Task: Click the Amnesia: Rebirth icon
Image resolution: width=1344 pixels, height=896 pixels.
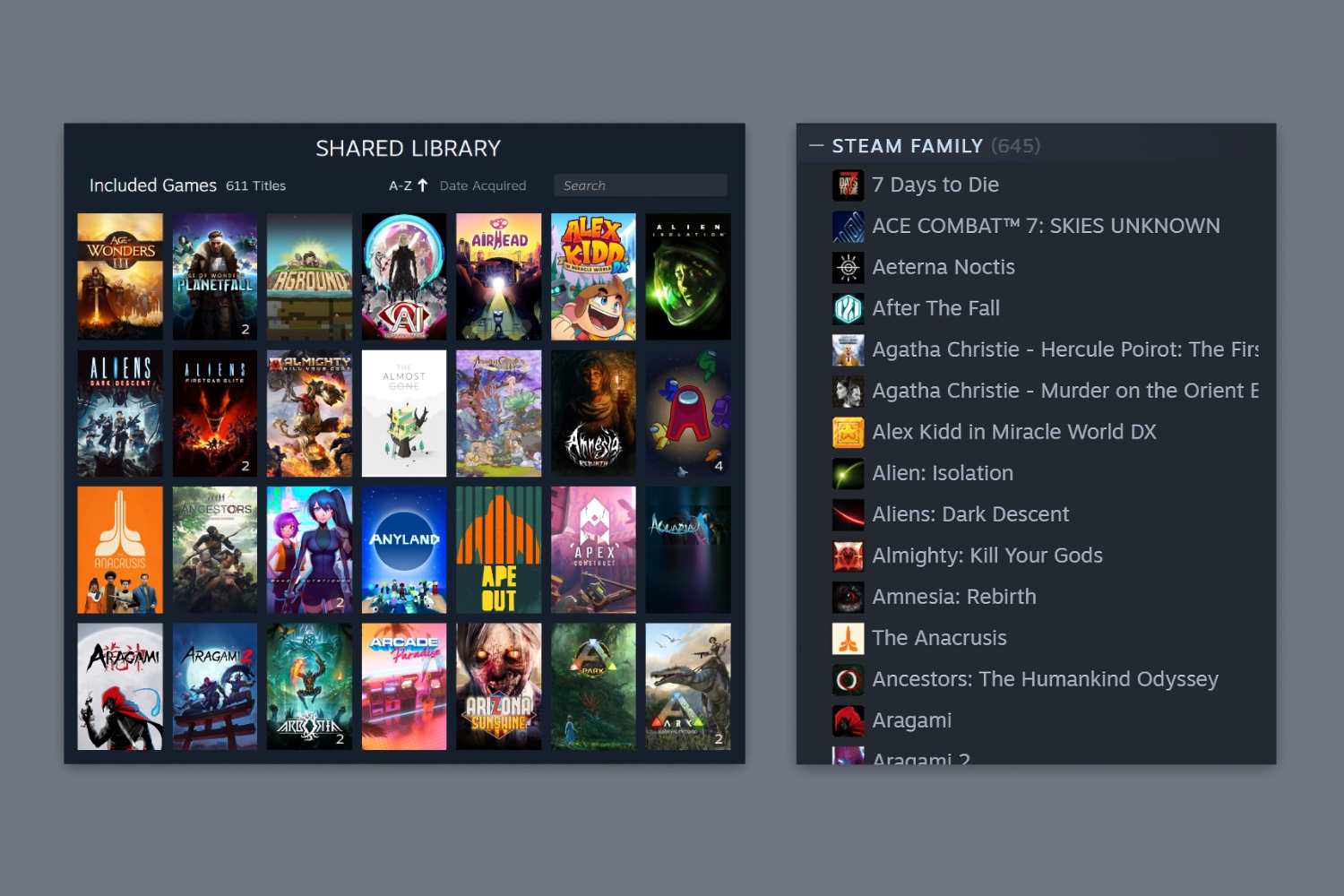Action: pos(848,596)
